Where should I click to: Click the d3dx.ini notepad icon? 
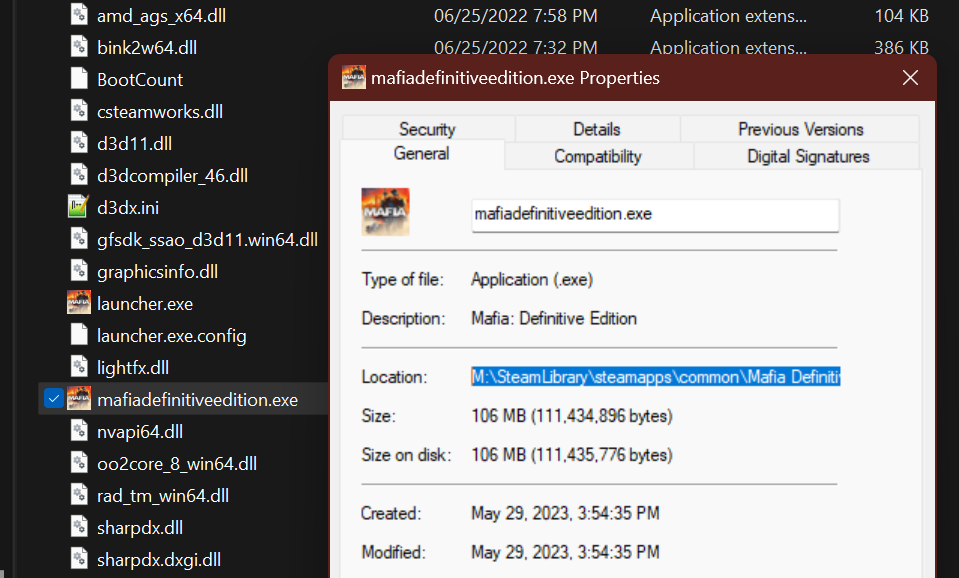click(78, 207)
